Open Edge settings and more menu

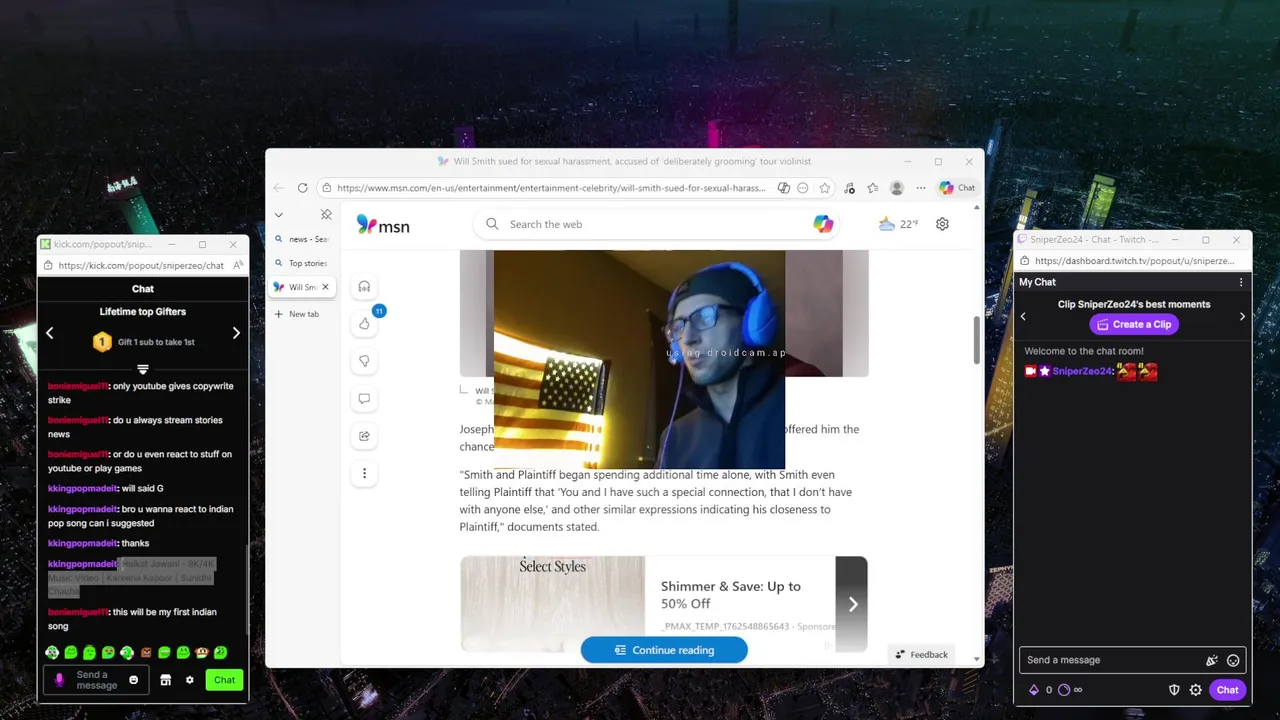pyautogui.click(x=921, y=188)
